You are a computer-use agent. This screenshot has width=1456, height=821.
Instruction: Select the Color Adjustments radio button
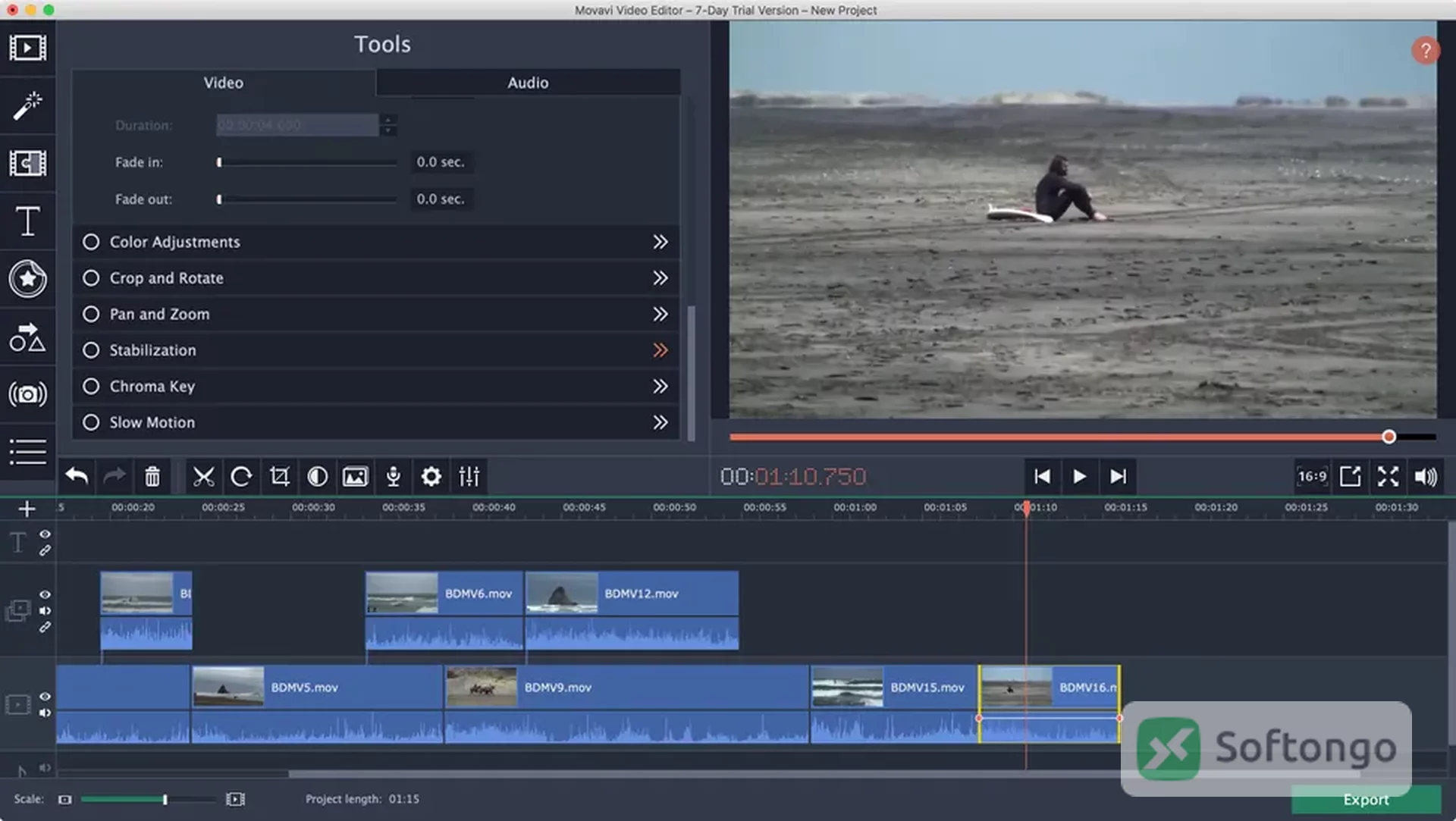[91, 242]
